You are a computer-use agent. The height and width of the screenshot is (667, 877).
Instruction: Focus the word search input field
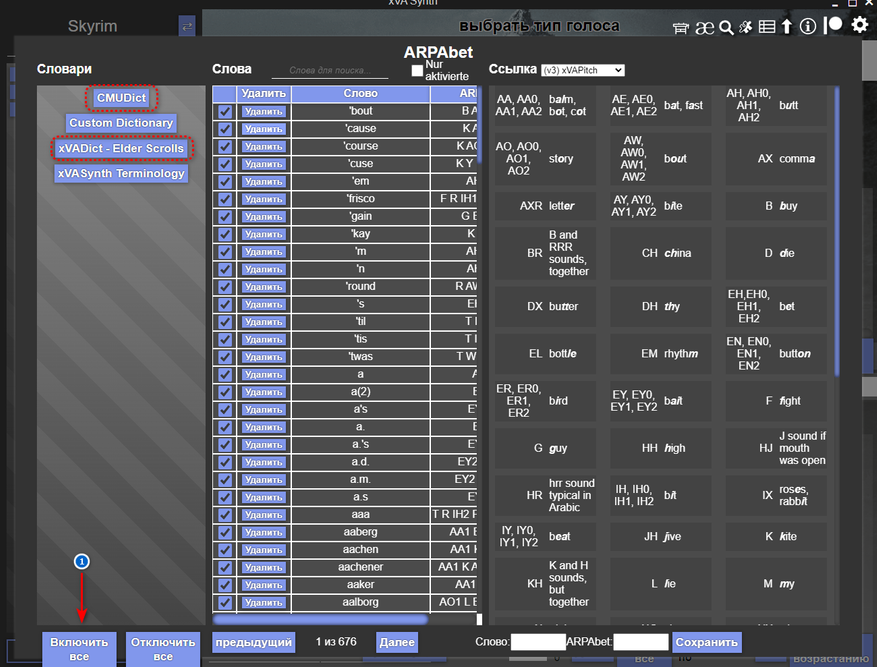pos(330,70)
